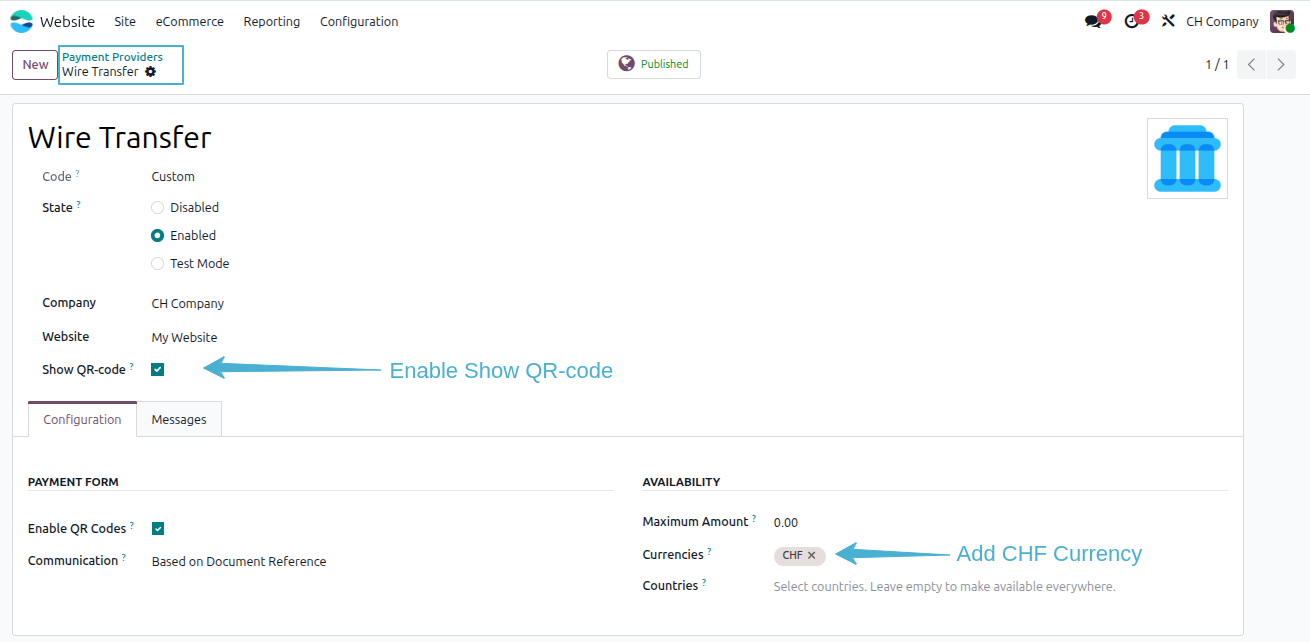
Task: Click the help mark next to Maximum Amount
Action: 754,518
